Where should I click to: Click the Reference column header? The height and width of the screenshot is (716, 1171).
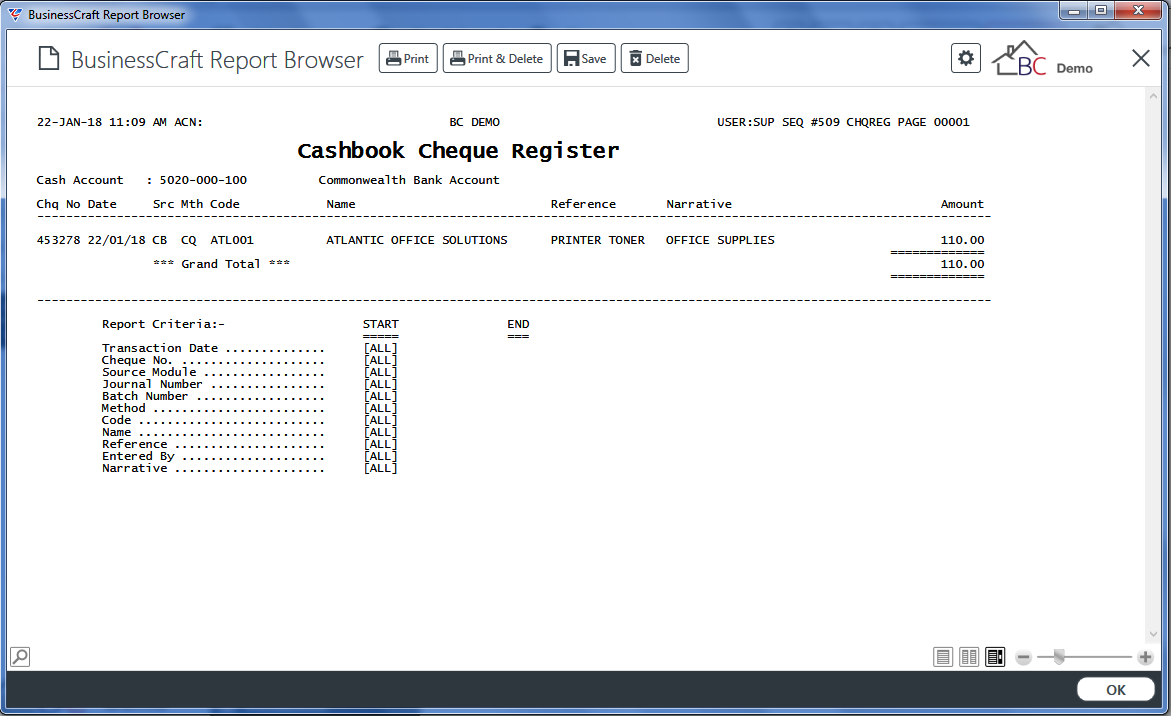point(583,204)
